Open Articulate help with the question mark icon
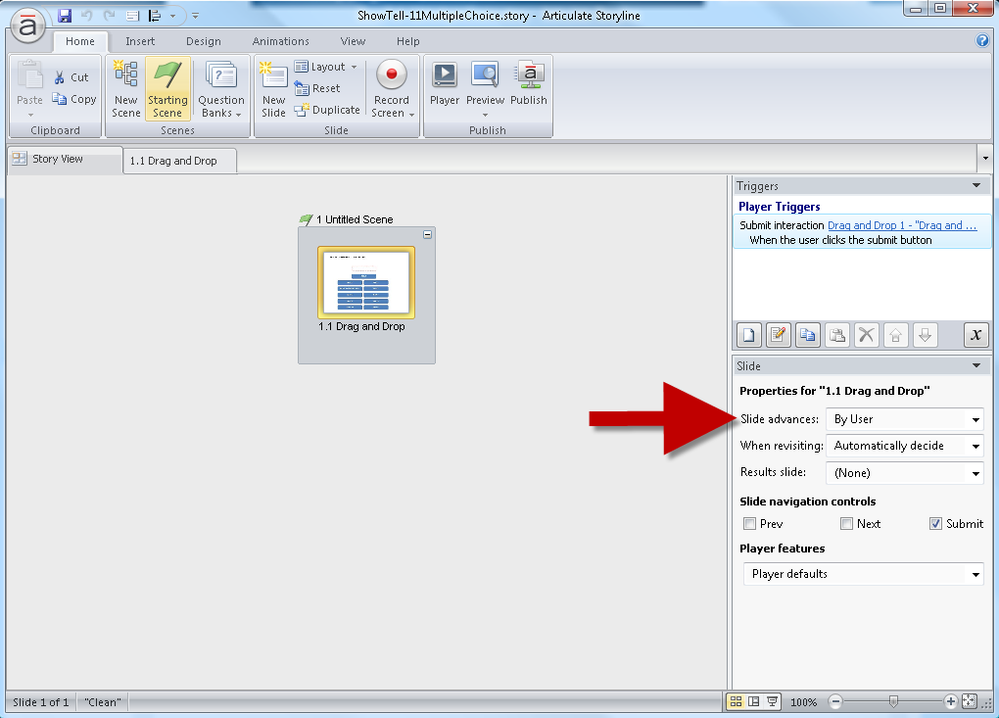The image size is (999, 718). coord(982,40)
